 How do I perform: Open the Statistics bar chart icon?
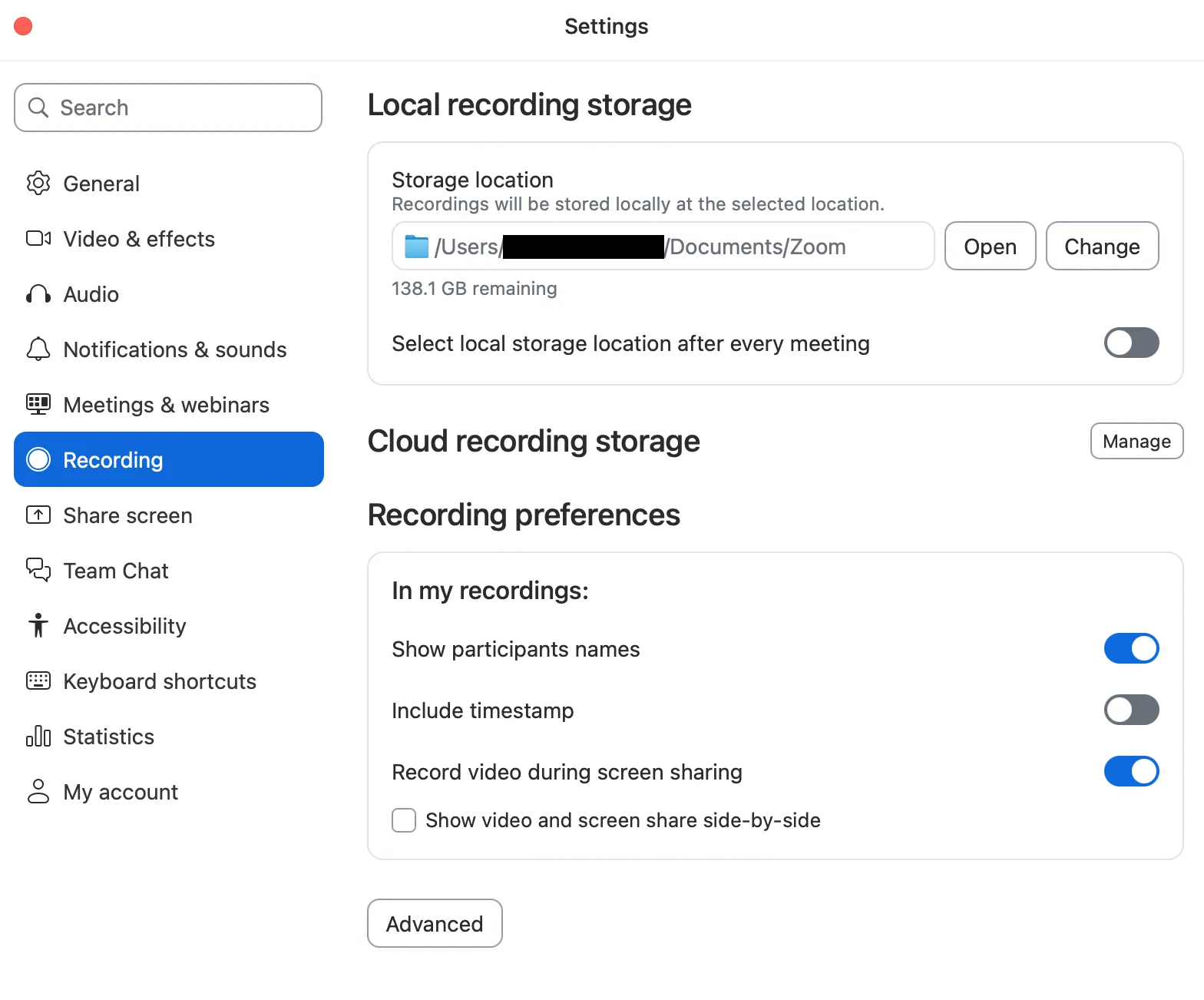[38, 737]
